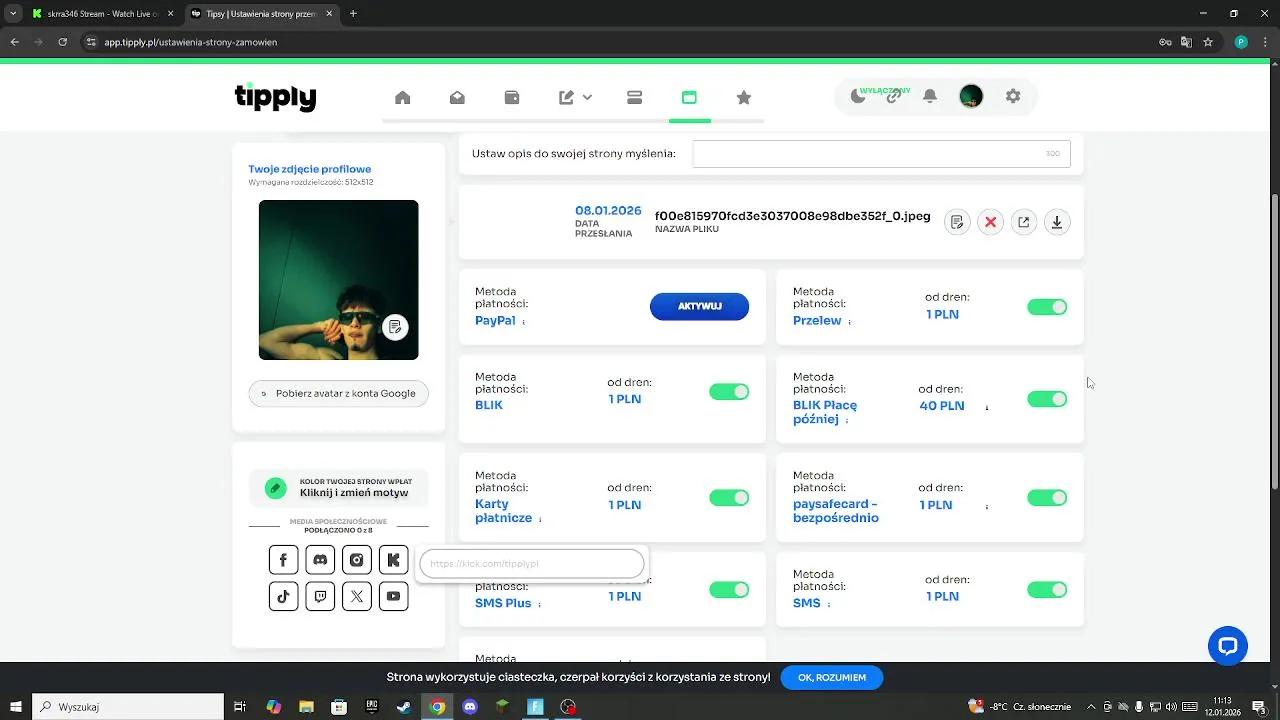This screenshot has width=1280, height=720.
Task: Open settings gear icon in header
Action: (x=1013, y=96)
